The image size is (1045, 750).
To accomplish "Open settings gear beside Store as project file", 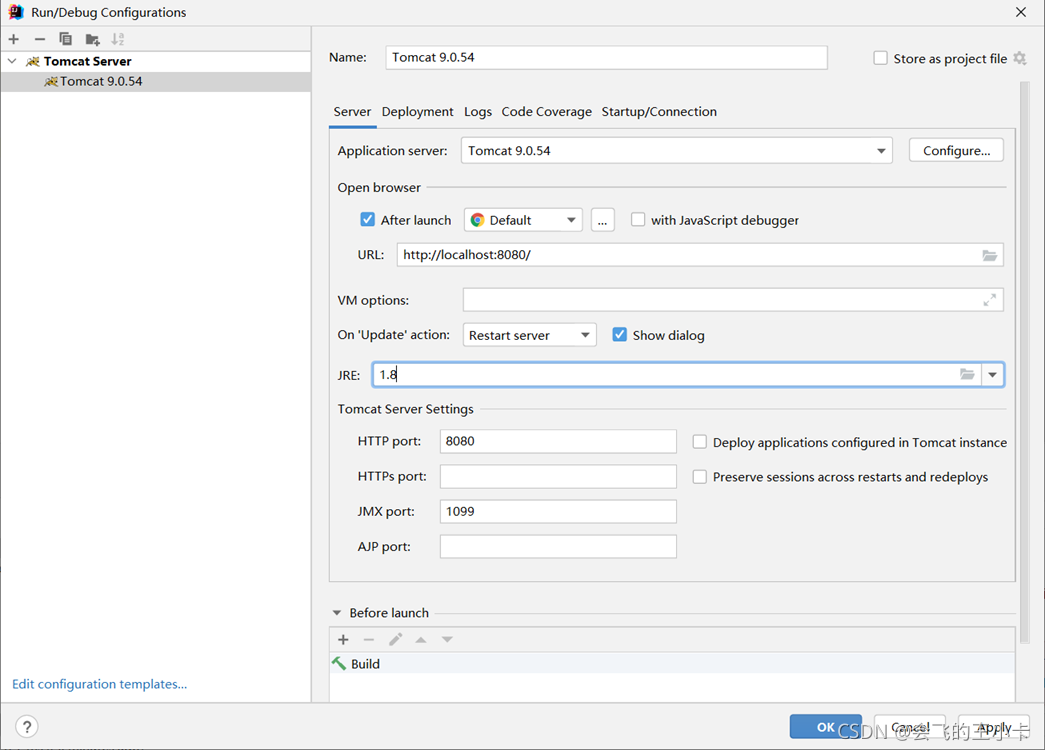I will coord(1020,59).
